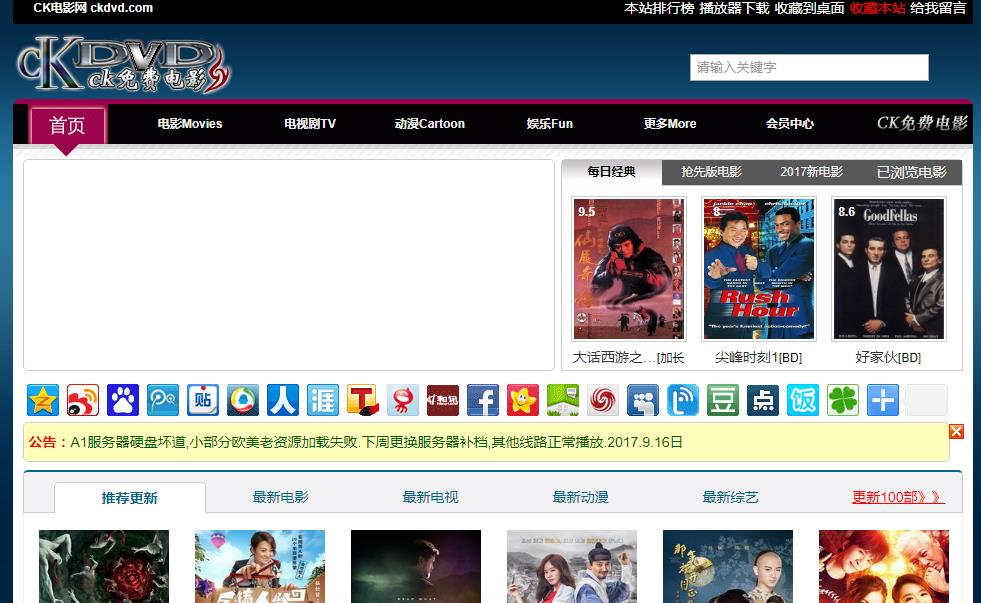Click the green four-leaf clover icon
This screenshot has height=603, width=981.
click(x=843, y=400)
